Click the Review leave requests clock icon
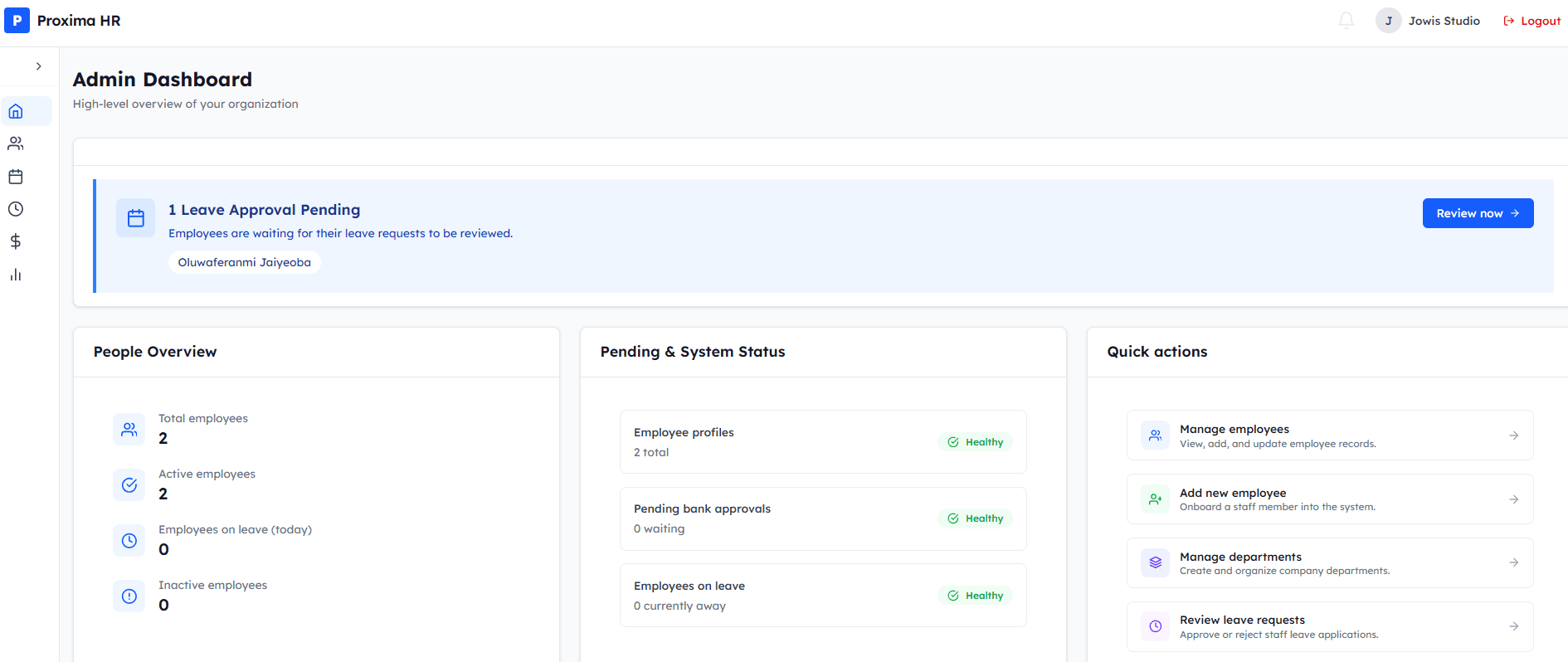The image size is (1568, 662). 1155,626
